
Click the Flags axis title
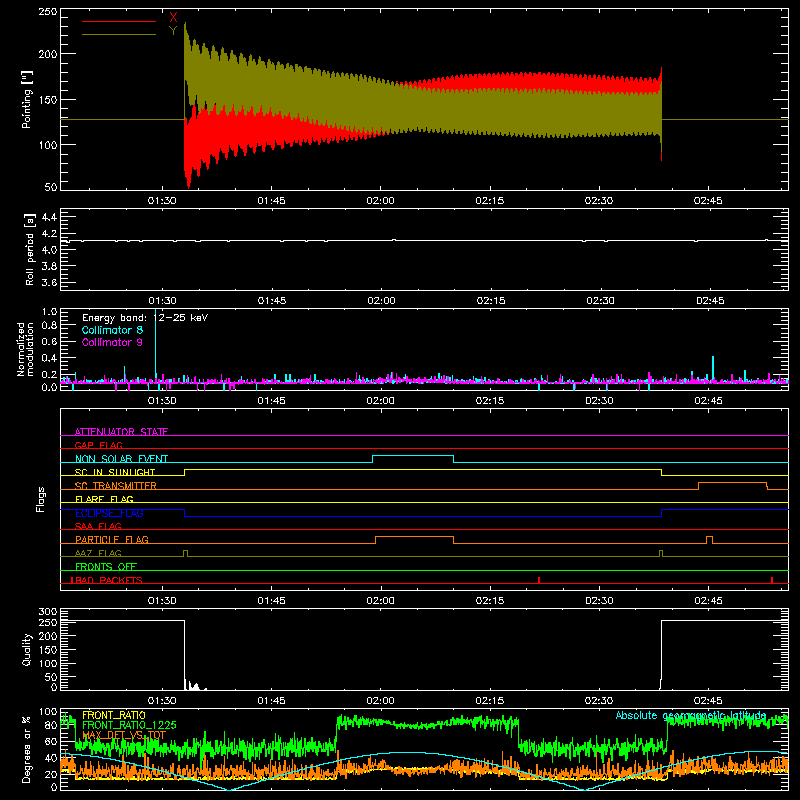coord(40,499)
